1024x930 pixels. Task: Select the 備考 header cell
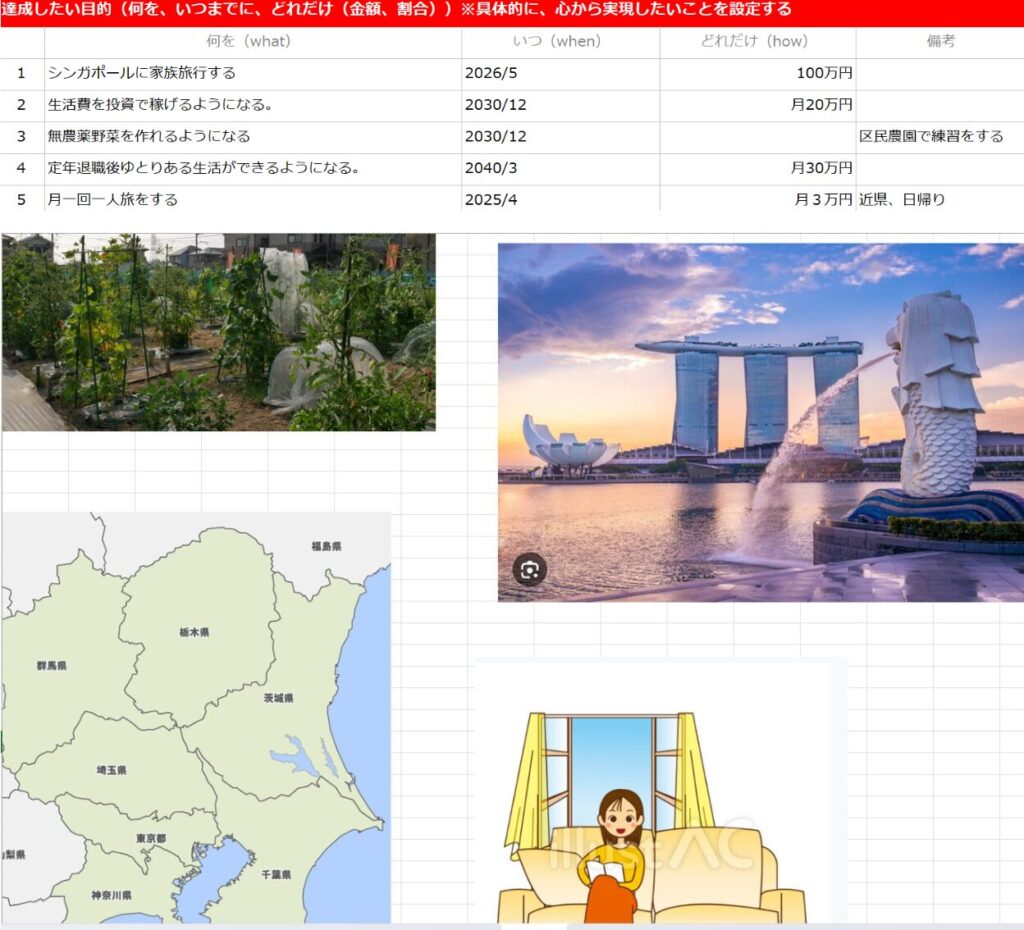(x=939, y=42)
